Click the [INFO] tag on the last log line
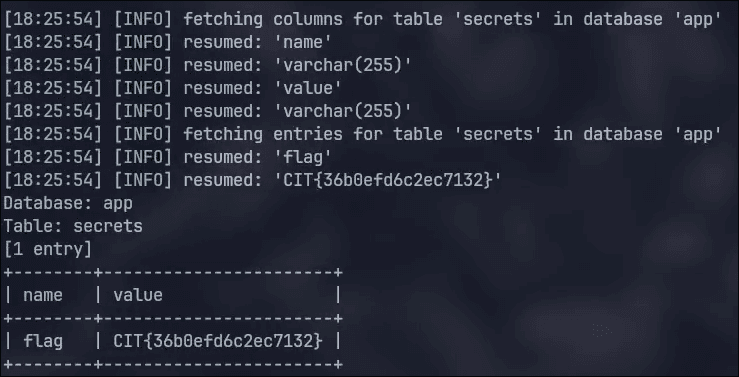 click(143, 180)
